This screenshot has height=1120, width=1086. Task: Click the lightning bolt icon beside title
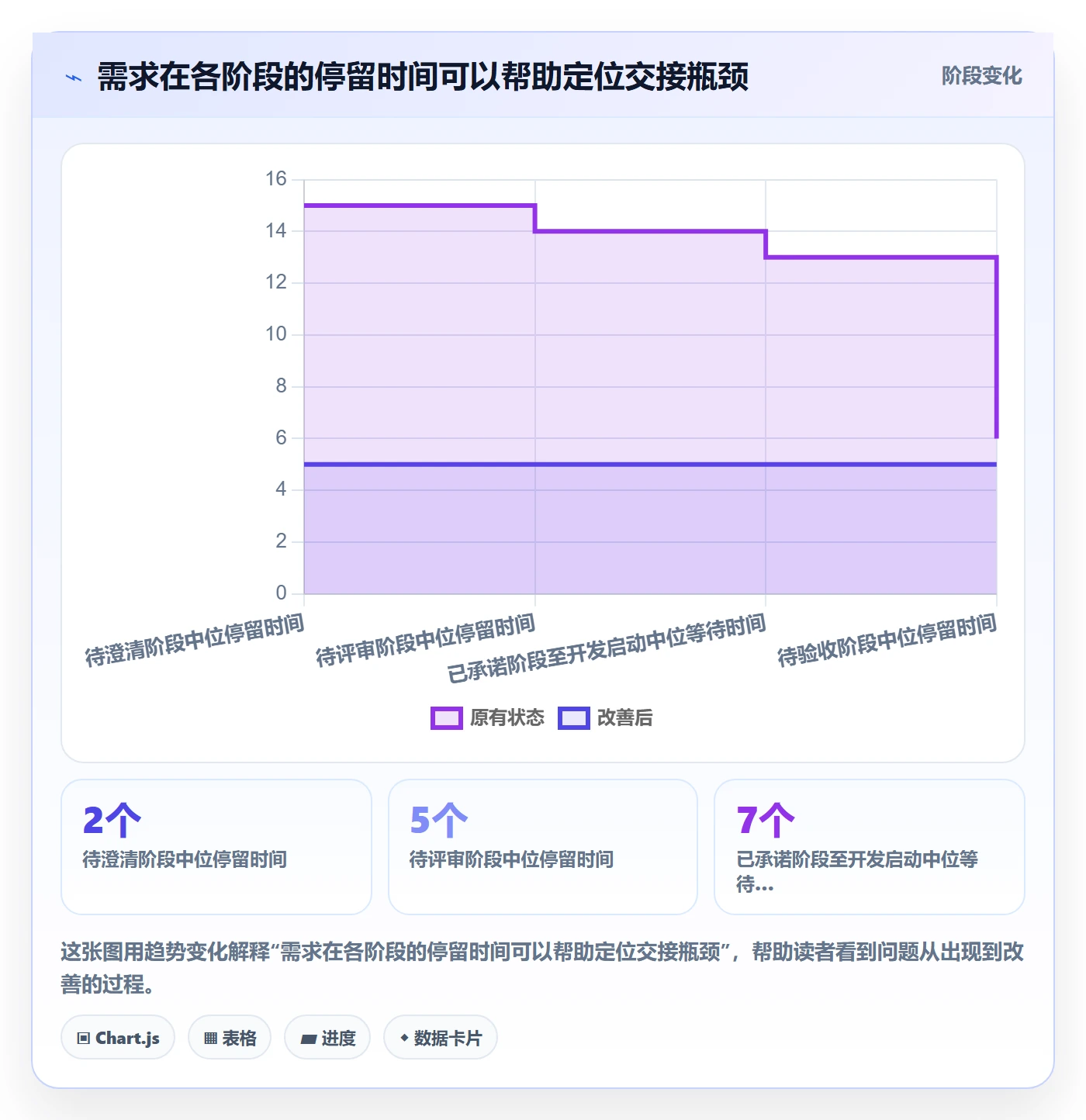[x=74, y=78]
